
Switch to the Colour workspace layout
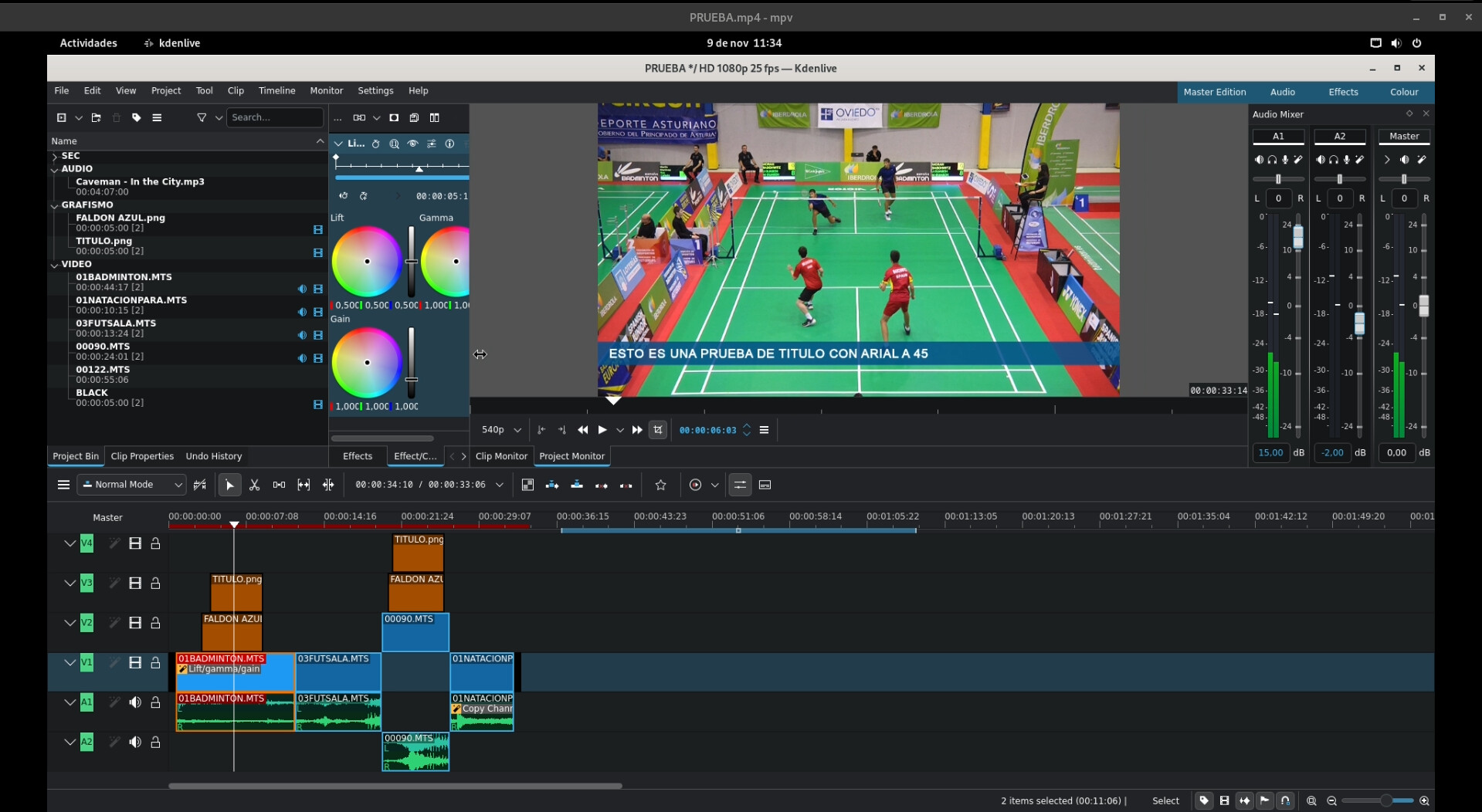[1403, 92]
